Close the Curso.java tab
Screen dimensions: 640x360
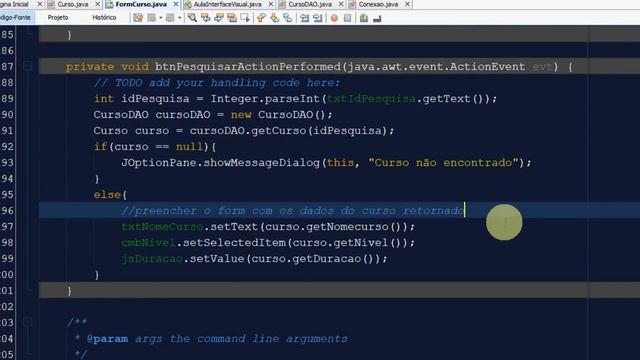98,4
